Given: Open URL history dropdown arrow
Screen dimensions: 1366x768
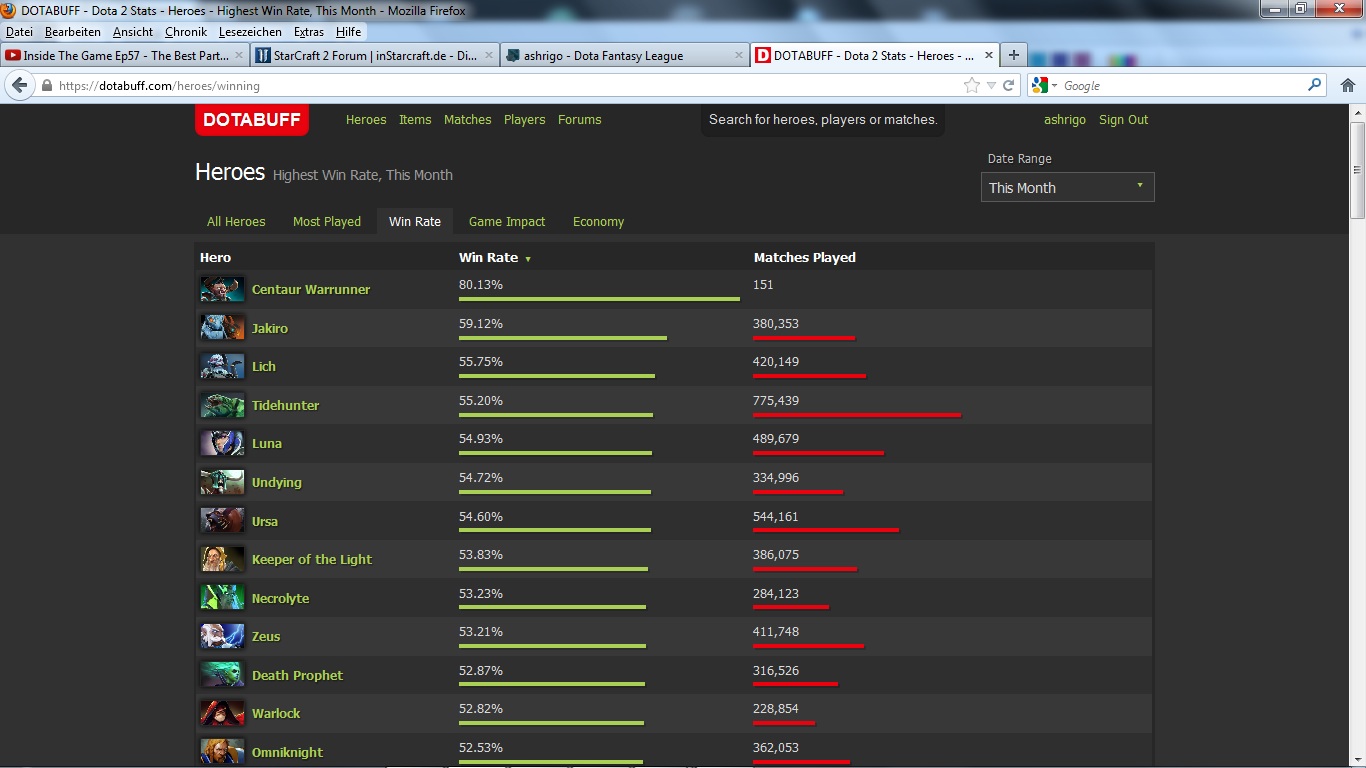Looking at the screenshot, I should coord(991,86).
